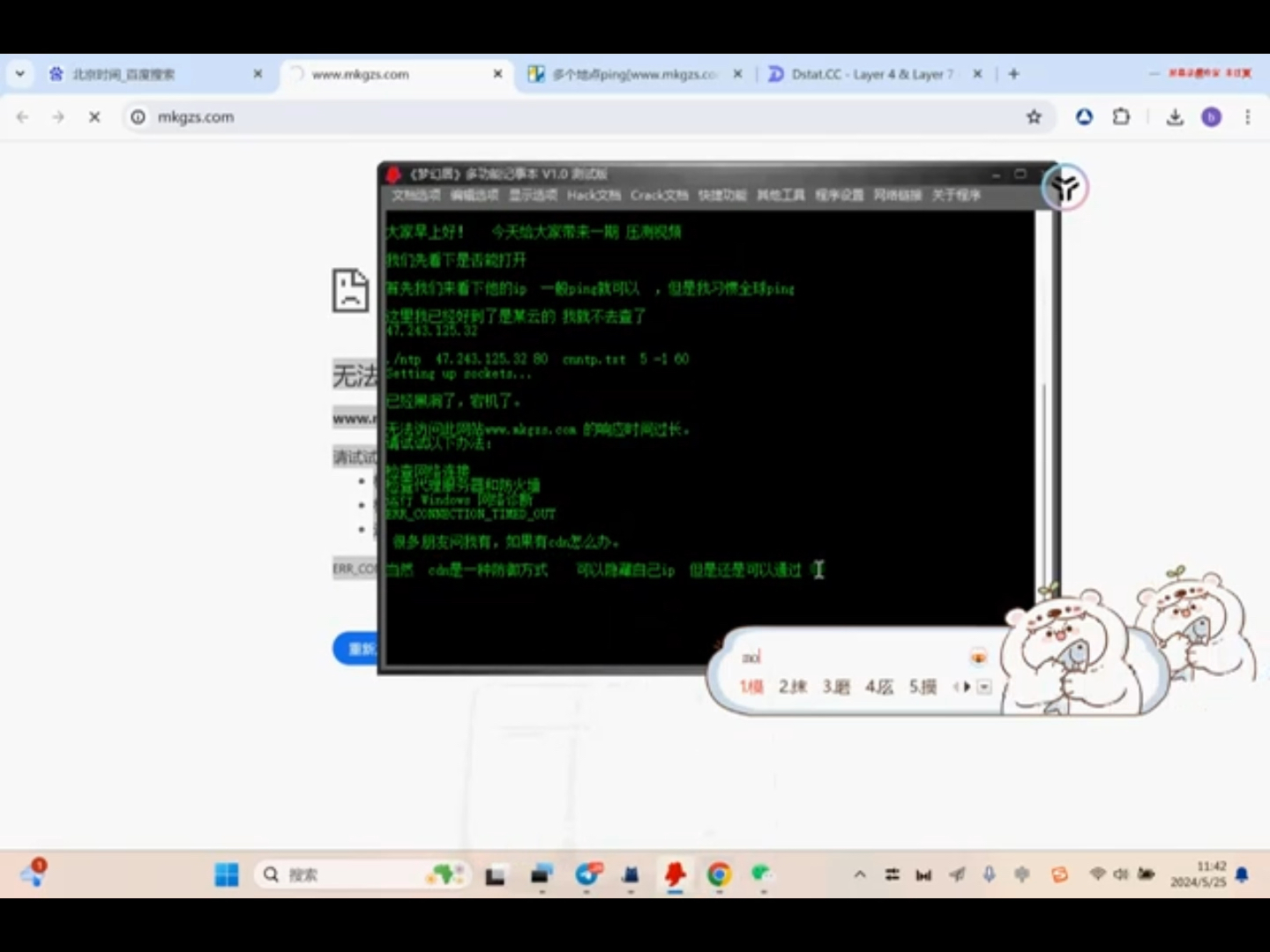Show hidden system tray icons
1270x952 pixels.
click(x=859, y=874)
